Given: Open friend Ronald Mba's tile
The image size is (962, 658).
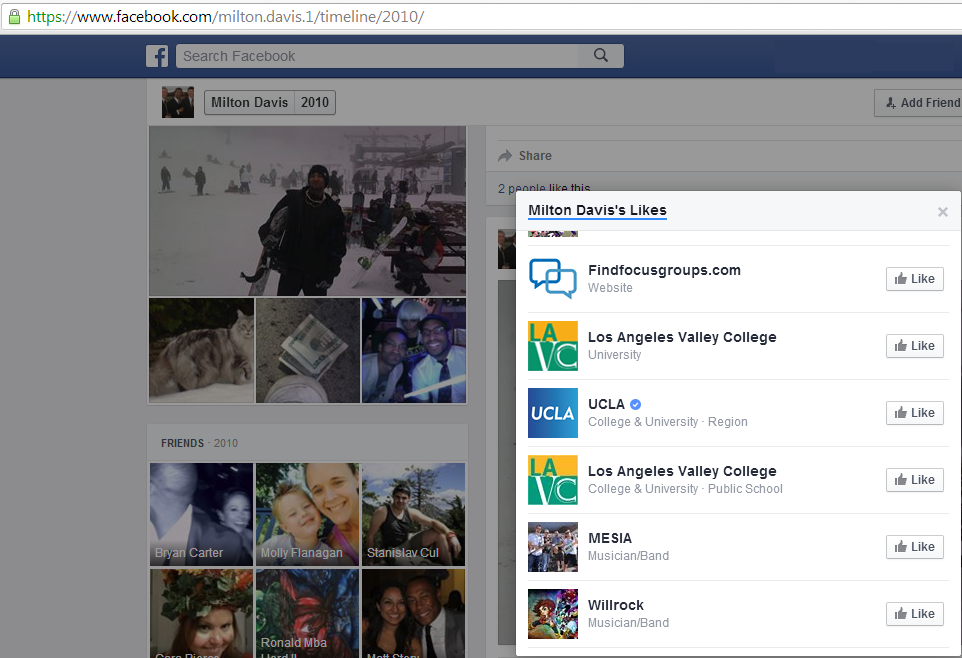Looking at the screenshot, I should point(307,613).
